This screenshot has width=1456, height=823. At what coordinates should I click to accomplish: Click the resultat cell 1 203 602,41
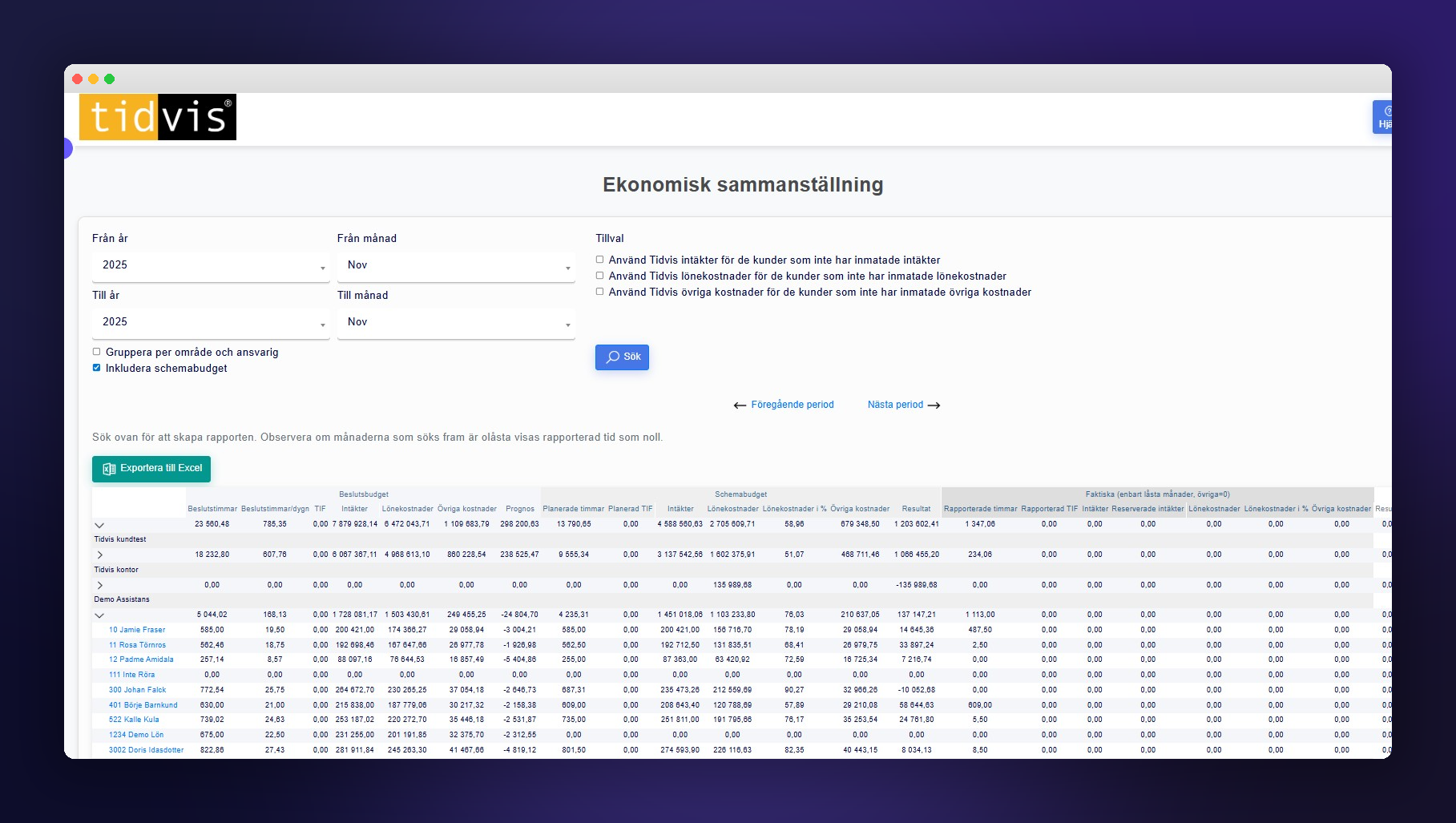pos(917,524)
